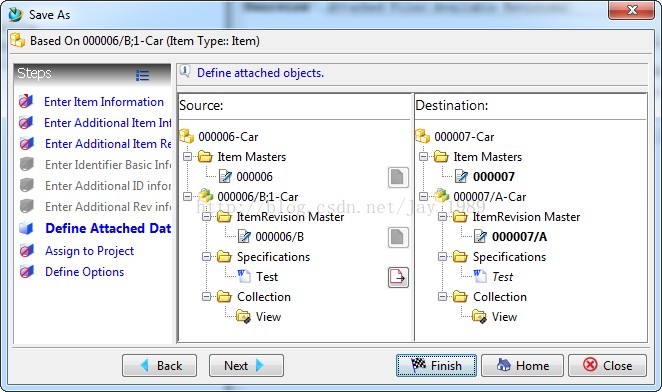
Task: Click greyed Enter Additional ID info step
Action: coord(108,185)
